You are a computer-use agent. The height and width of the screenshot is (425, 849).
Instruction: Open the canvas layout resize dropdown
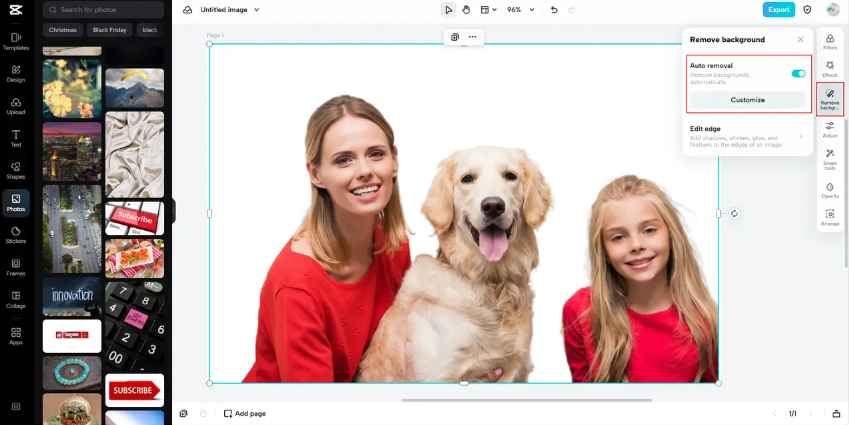click(x=489, y=10)
